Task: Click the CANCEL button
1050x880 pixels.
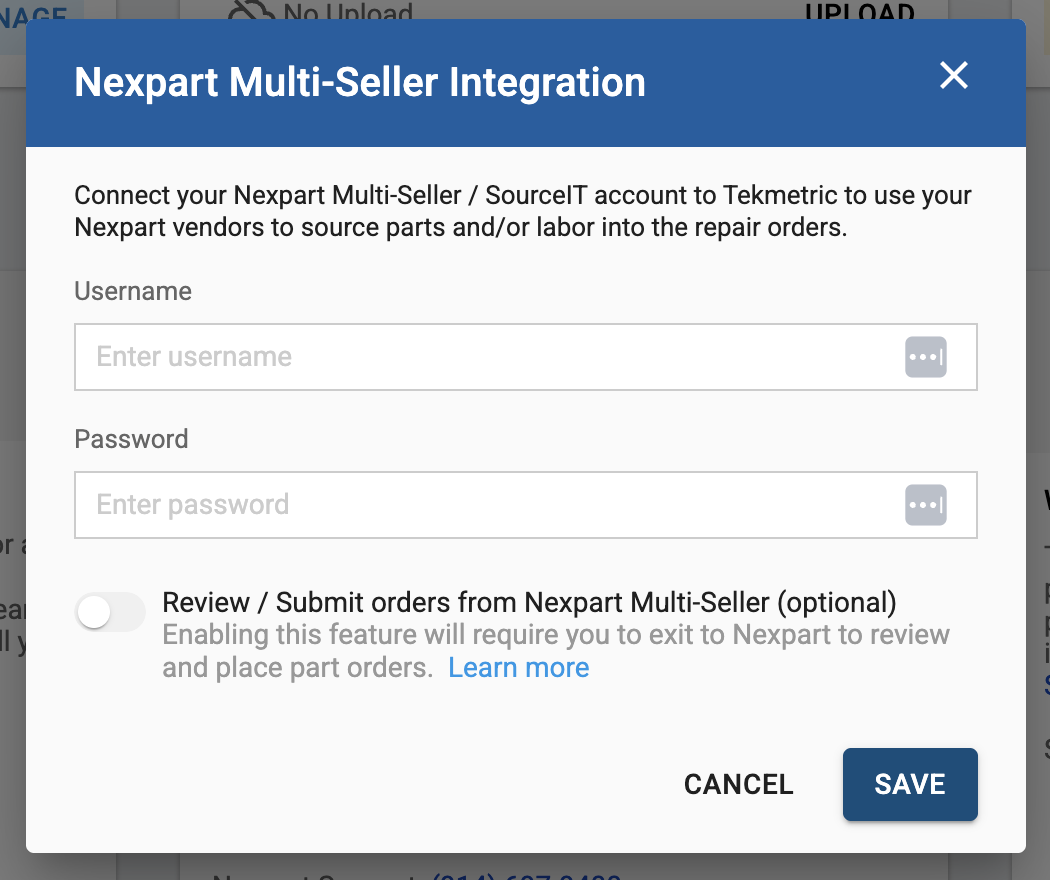Action: pyautogui.click(x=739, y=784)
